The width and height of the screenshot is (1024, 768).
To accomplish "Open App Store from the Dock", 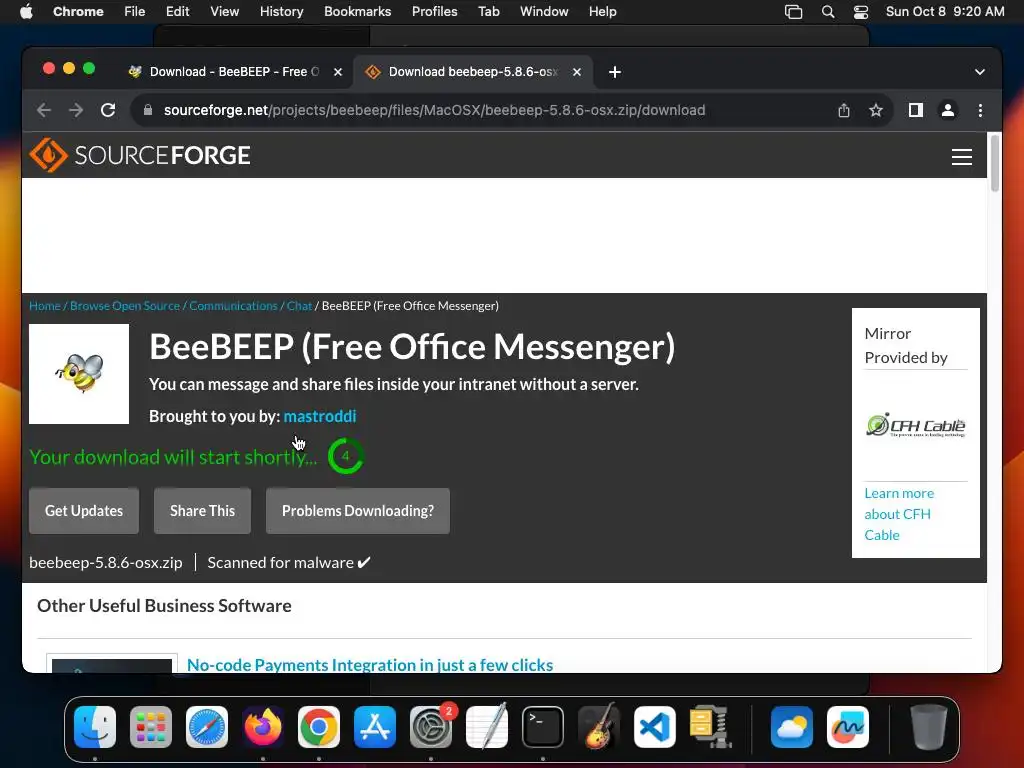I will click(x=375, y=727).
